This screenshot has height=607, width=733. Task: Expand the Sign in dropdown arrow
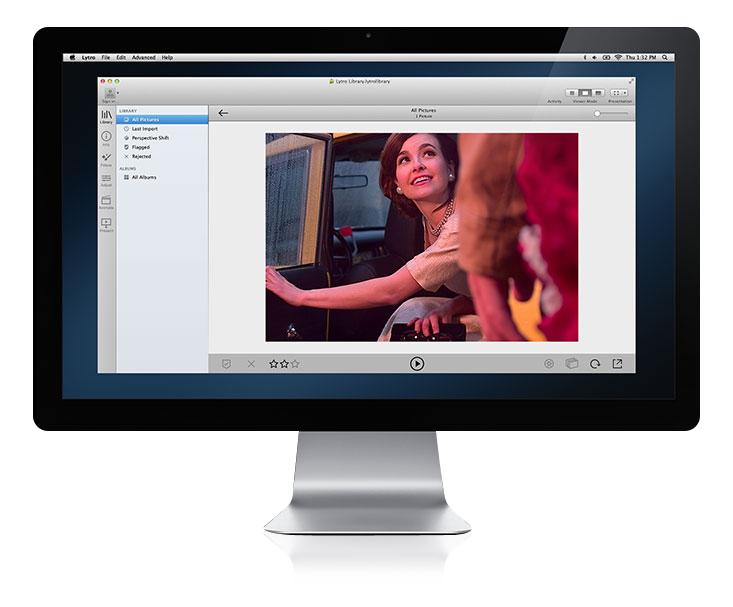tap(117, 93)
